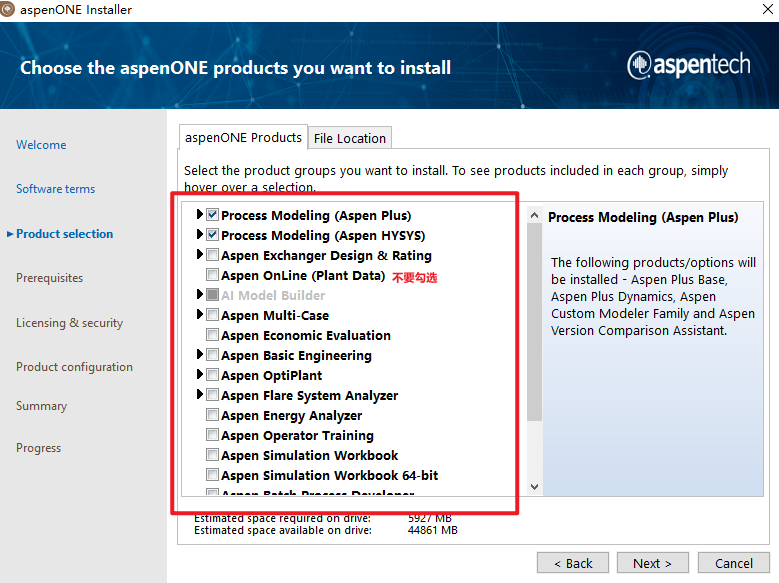Tick the Aspen Energy Analyzer checkbox

click(x=212, y=415)
